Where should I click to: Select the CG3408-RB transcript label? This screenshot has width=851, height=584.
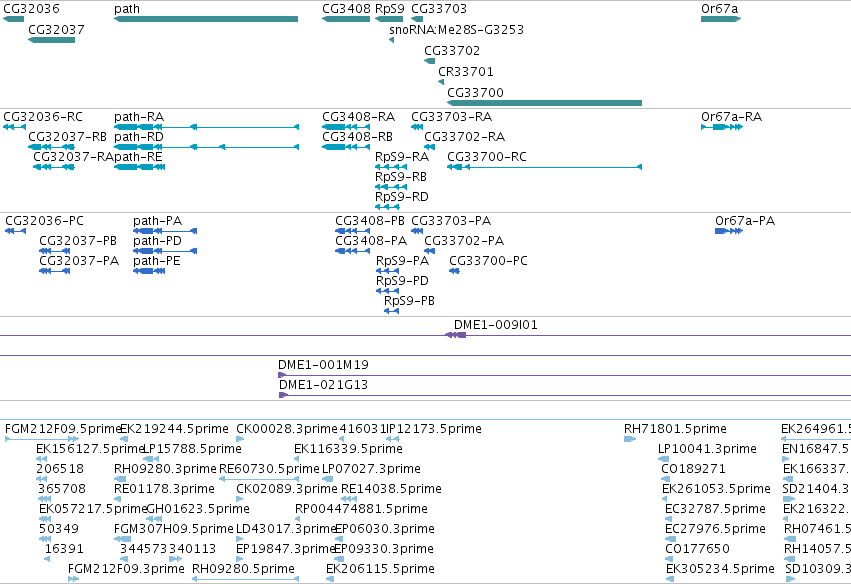358,137
